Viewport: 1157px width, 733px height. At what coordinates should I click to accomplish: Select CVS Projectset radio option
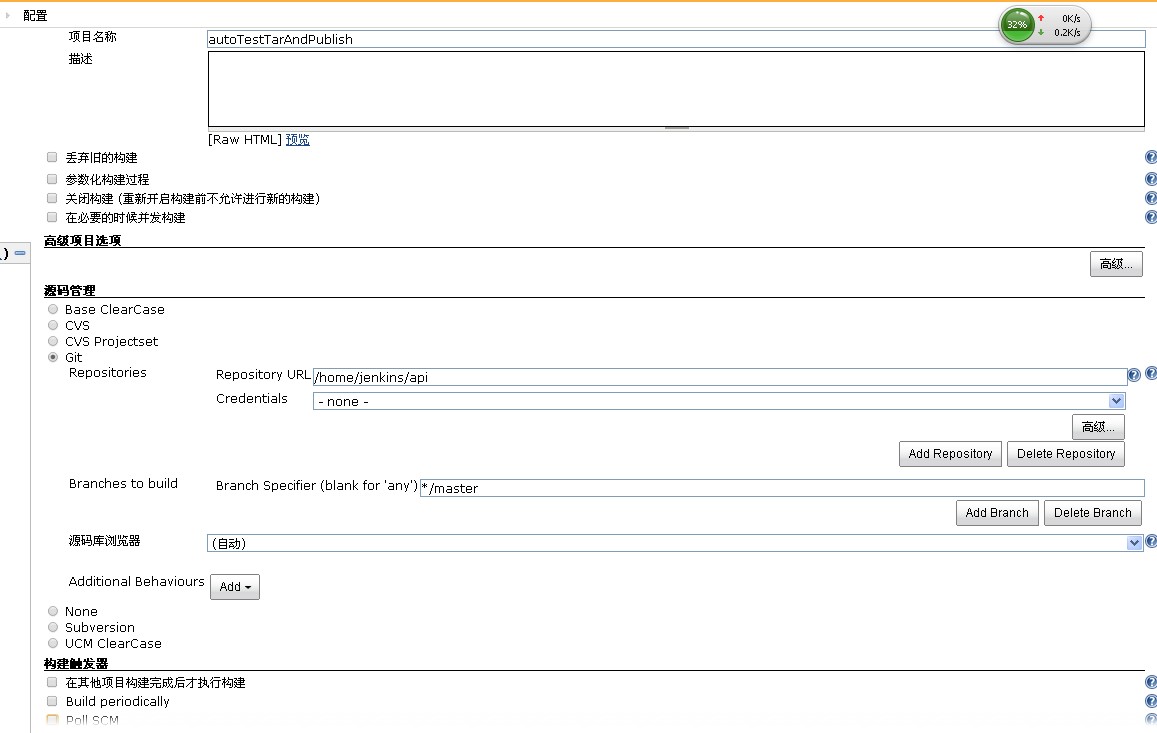click(52, 341)
